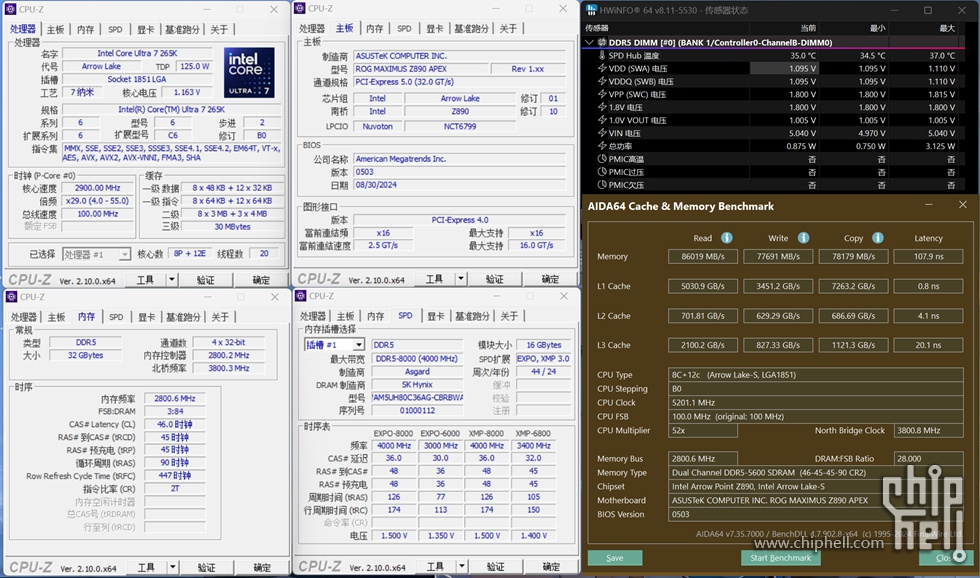980x578 pixels.
Task: Click the lightning icon on the VIN 电压 row
Action: [602, 133]
